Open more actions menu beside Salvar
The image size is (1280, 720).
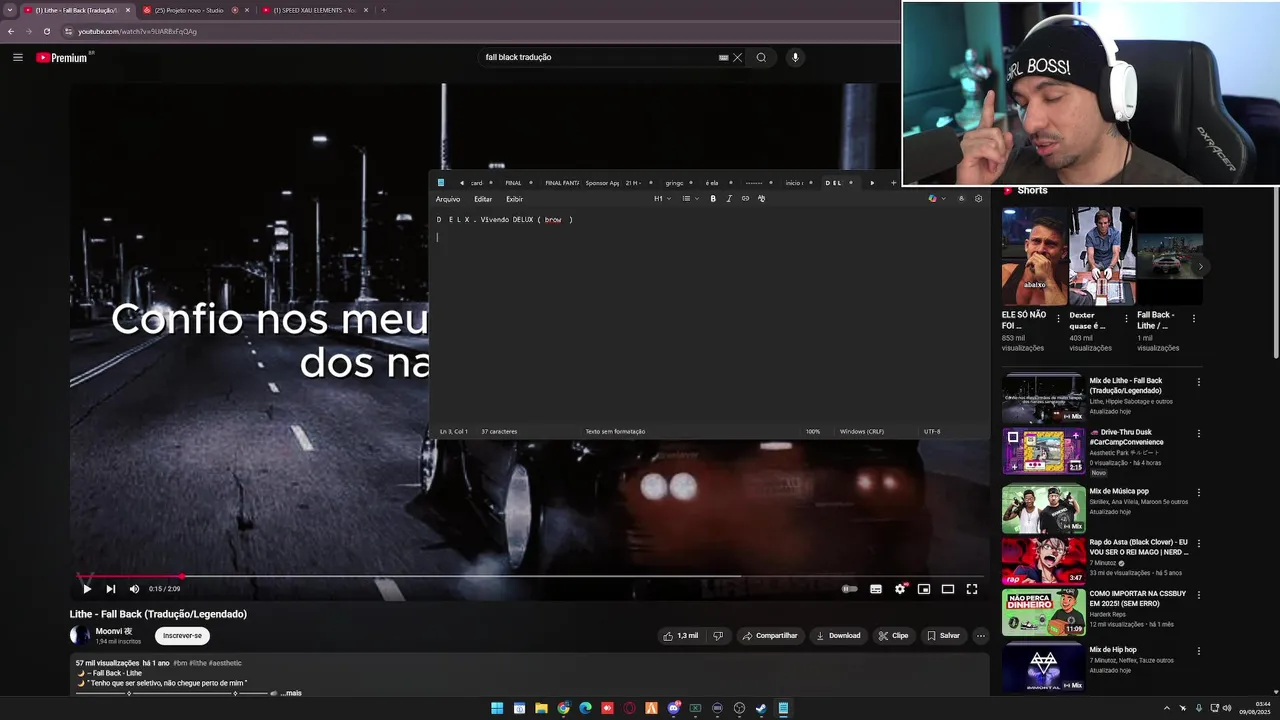[x=980, y=635]
